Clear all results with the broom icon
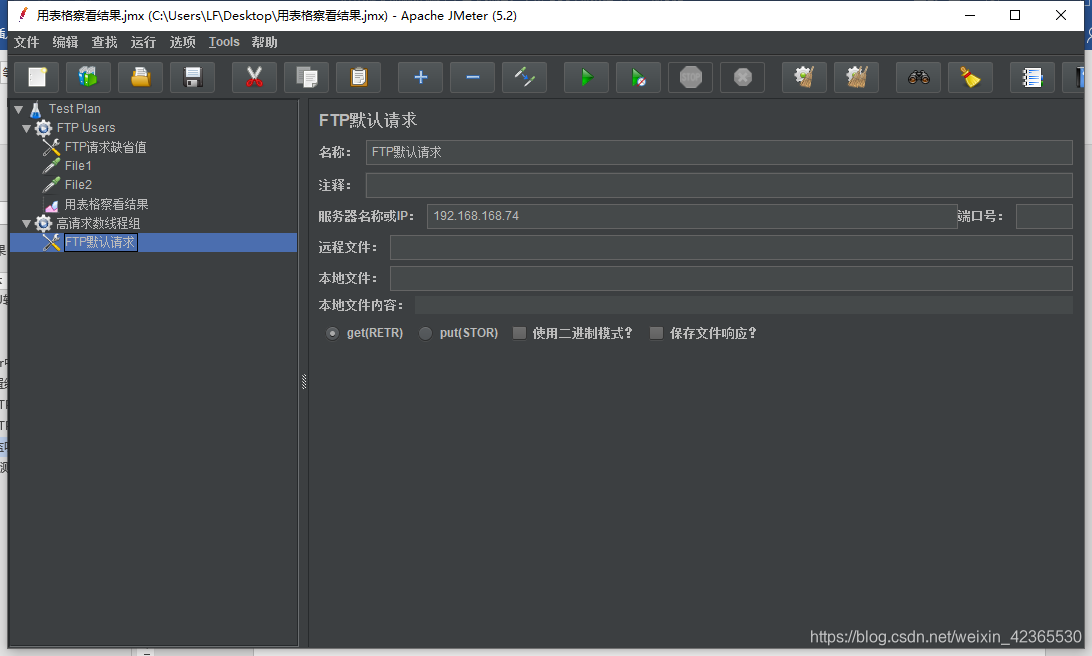 pyautogui.click(x=969, y=77)
